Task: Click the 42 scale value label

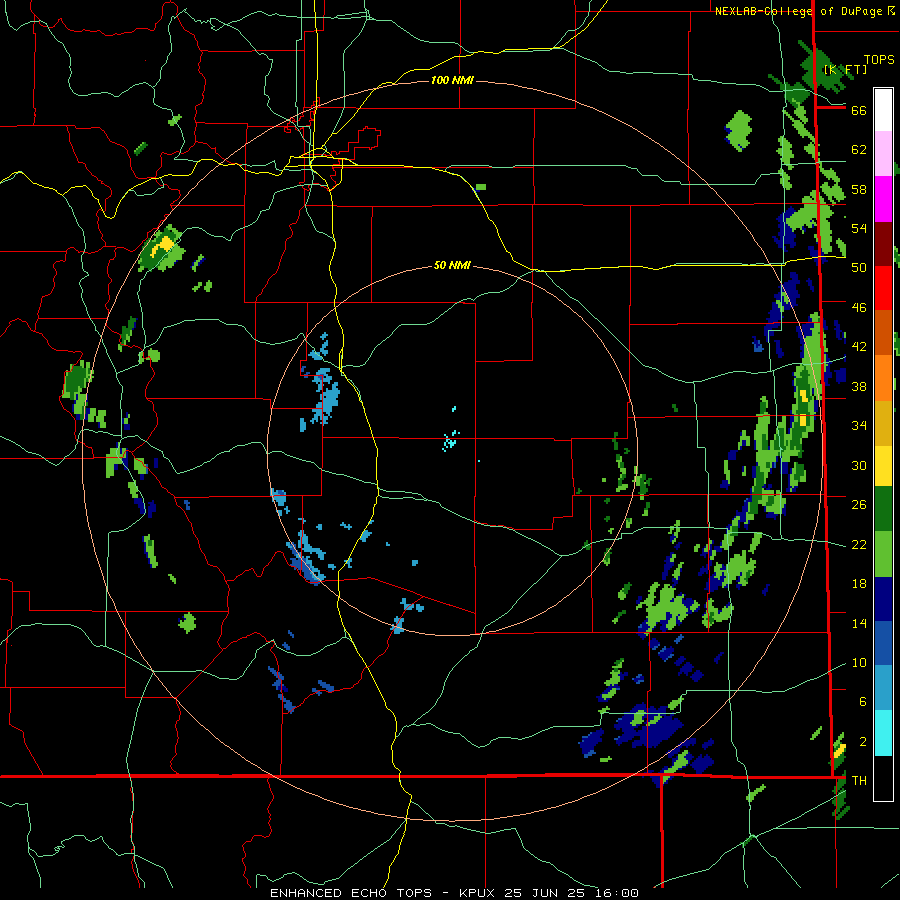Action: click(x=859, y=346)
